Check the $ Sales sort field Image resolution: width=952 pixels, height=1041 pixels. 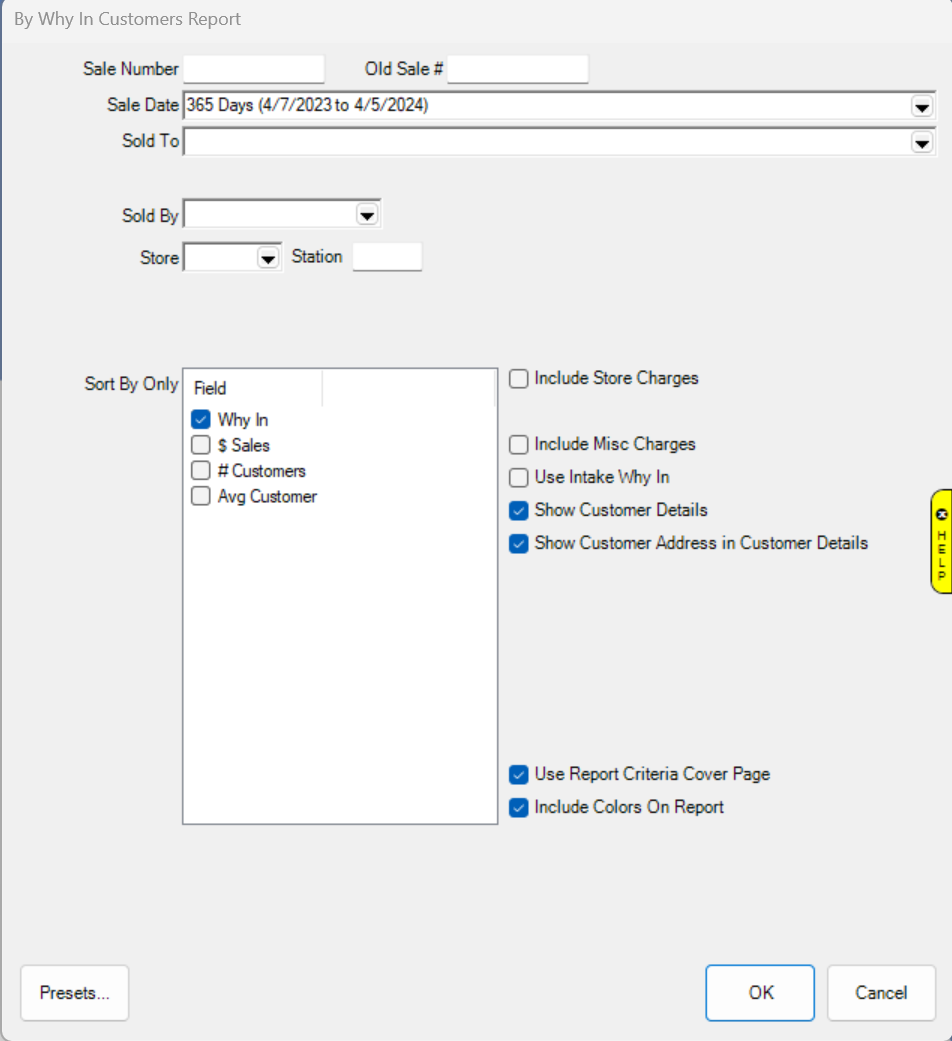pos(201,446)
